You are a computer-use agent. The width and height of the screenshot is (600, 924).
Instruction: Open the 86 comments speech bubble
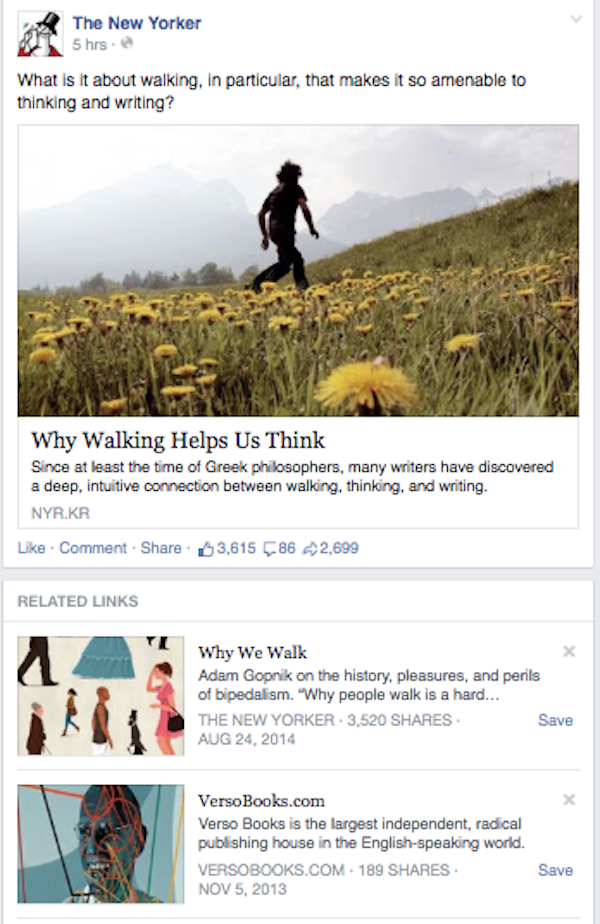point(269,549)
